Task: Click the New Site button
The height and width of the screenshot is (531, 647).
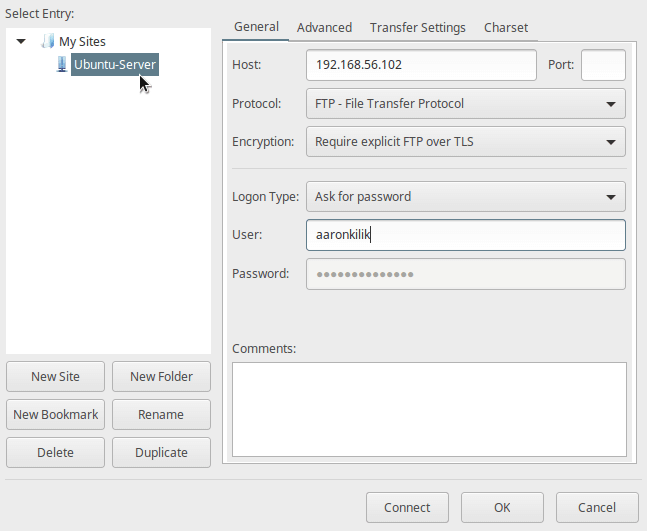Action: coord(55,377)
